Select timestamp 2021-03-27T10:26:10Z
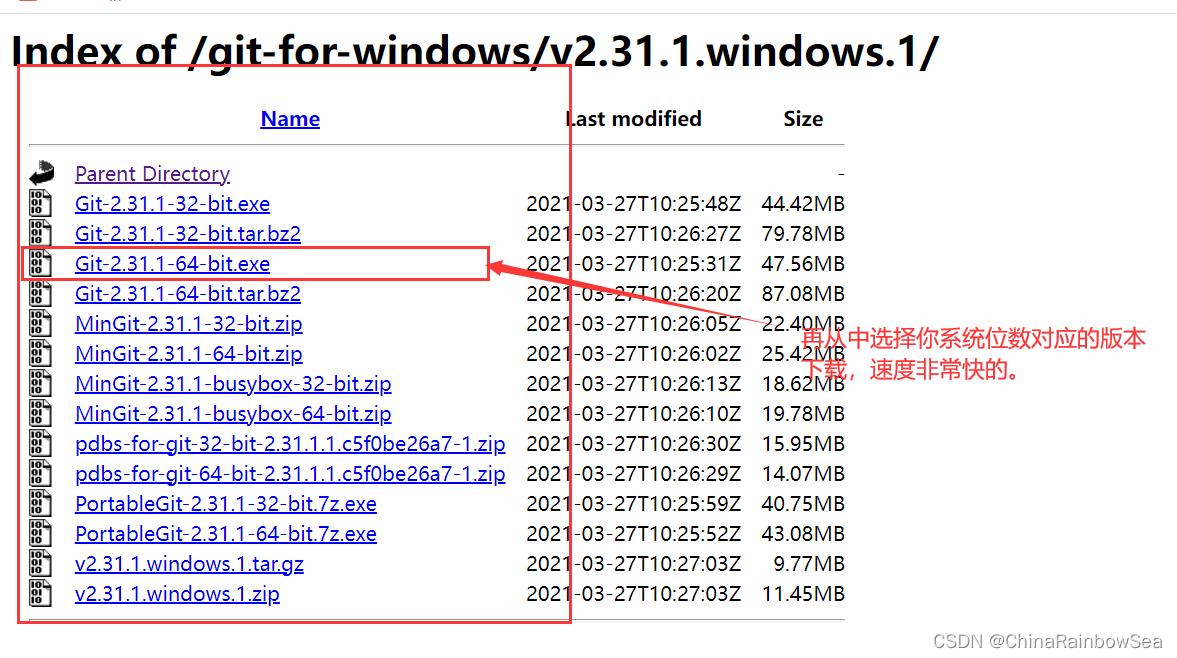Screen dimensions: 1177x658 click(x=634, y=413)
